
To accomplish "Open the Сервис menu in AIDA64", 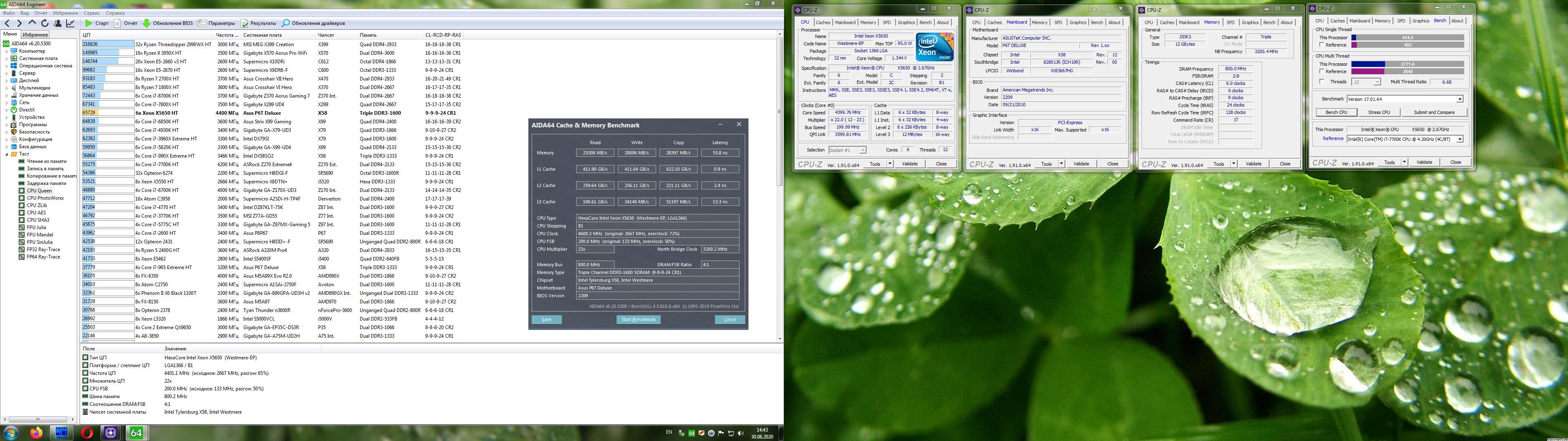I will click(x=92, y=13).
